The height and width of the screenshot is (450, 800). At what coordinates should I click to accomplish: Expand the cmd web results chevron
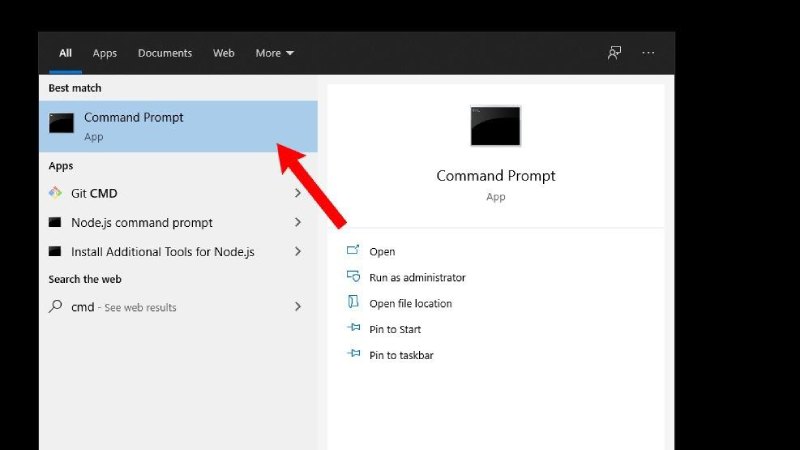298,307
